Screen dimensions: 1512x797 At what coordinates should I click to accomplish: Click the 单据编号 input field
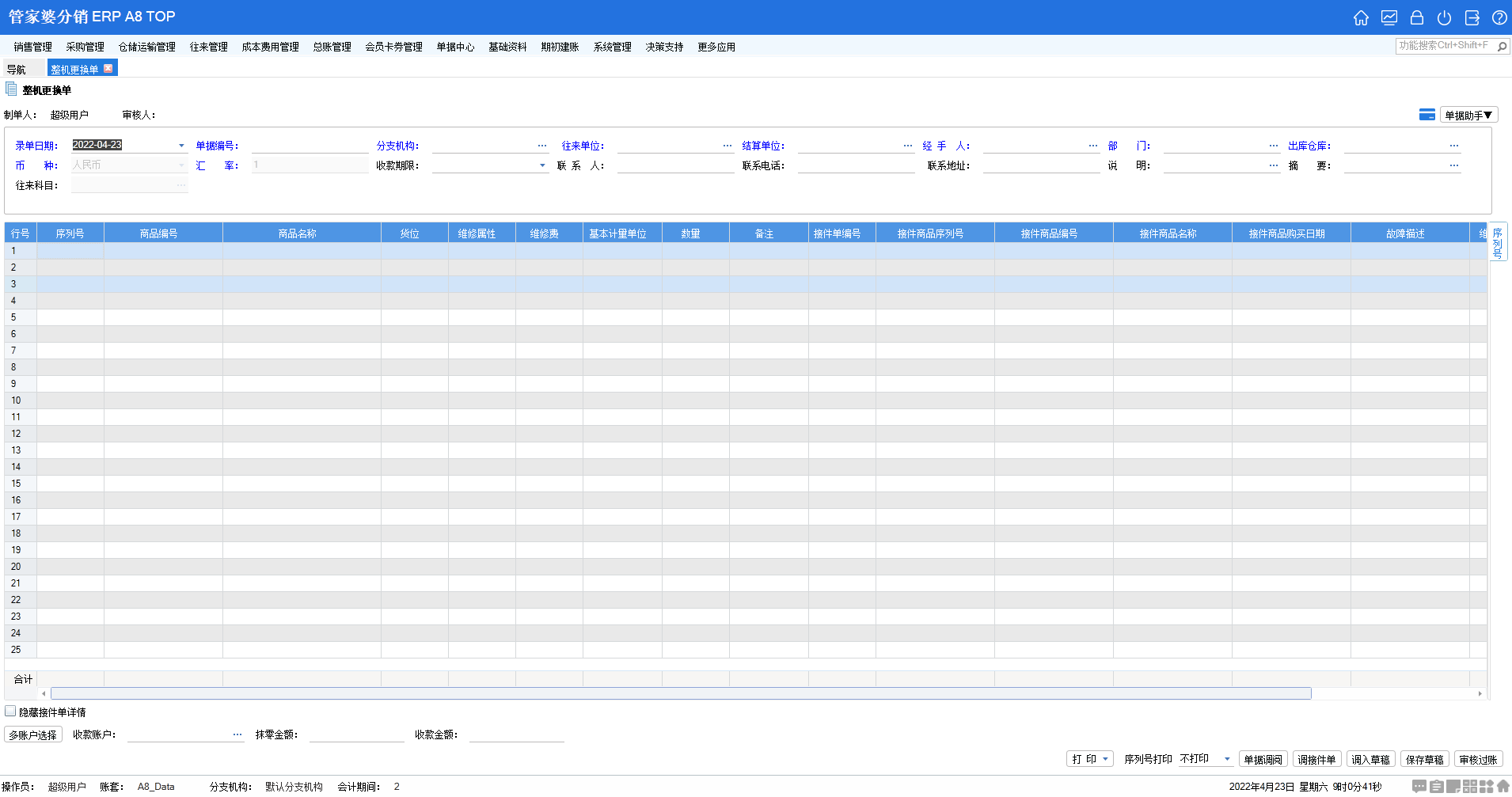coord(310,146)
